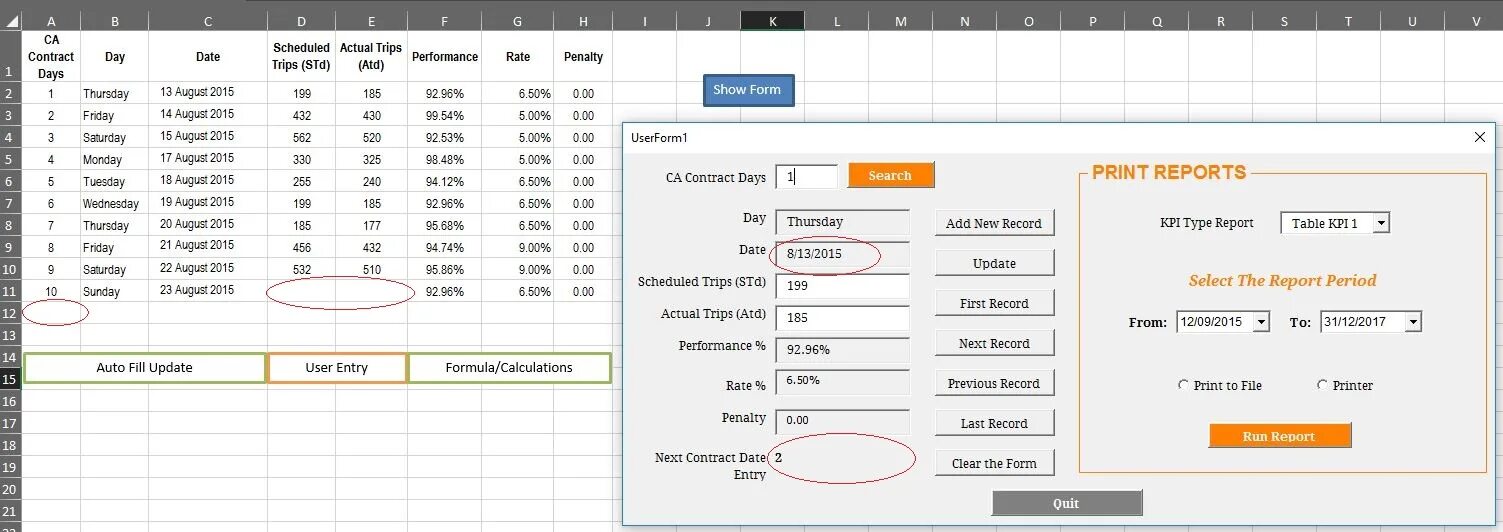Image resolution: width=1503 pixels, height=532 pixels.
Task: Select the Print to File option
Action: click(x=1219, y=385)
